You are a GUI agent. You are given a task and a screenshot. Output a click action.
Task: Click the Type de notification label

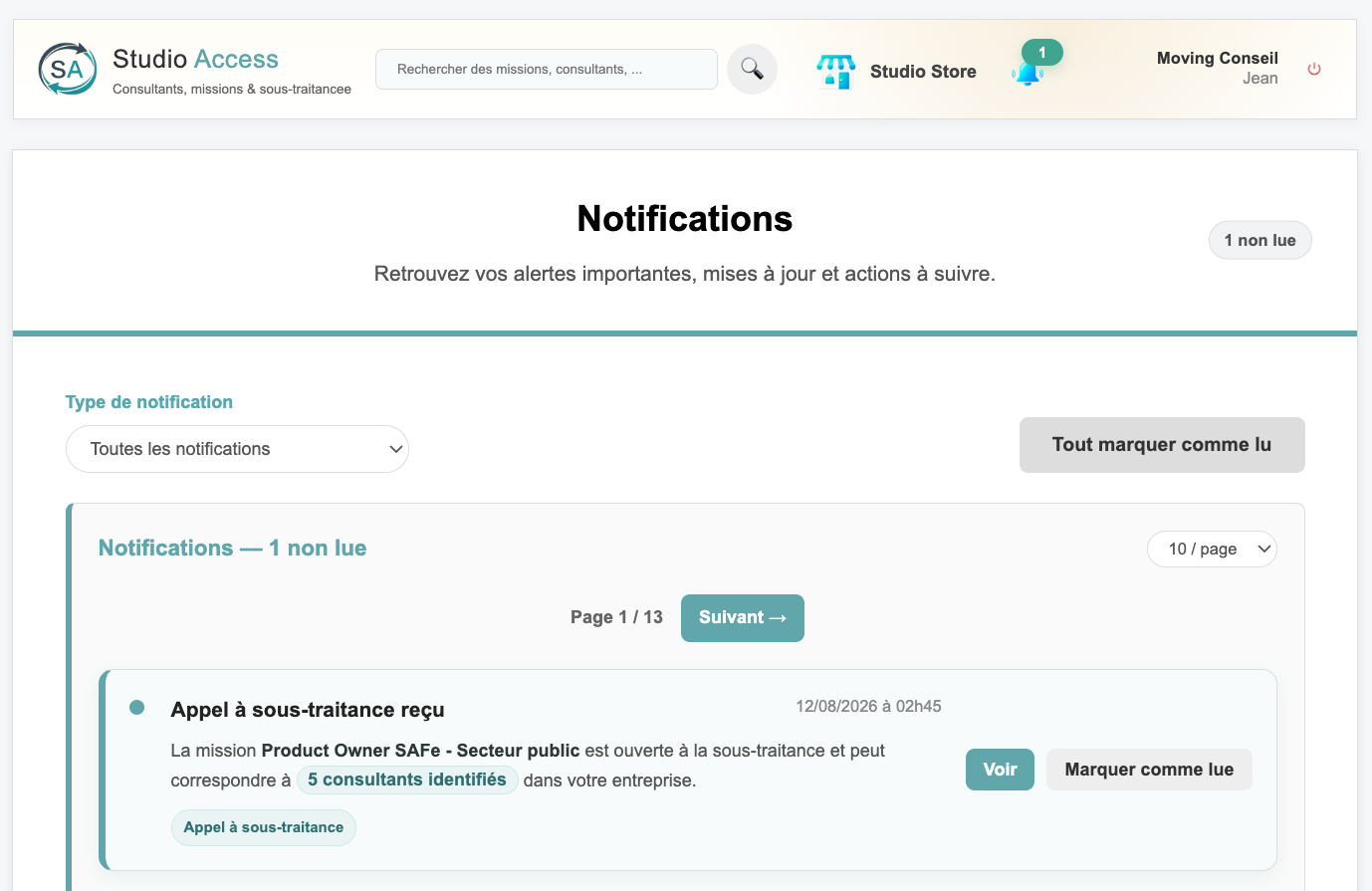tap(149, 402)
